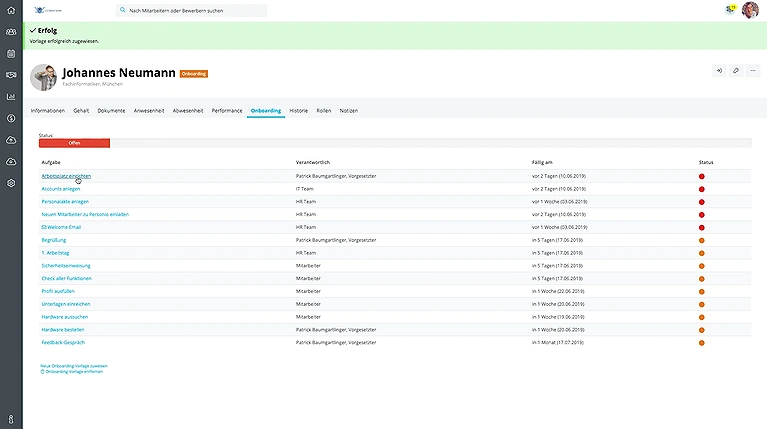The width and height of the screenshot is (767, 429).
Task: Switch to the Notizen tab
Action: [x=349, y=111]
